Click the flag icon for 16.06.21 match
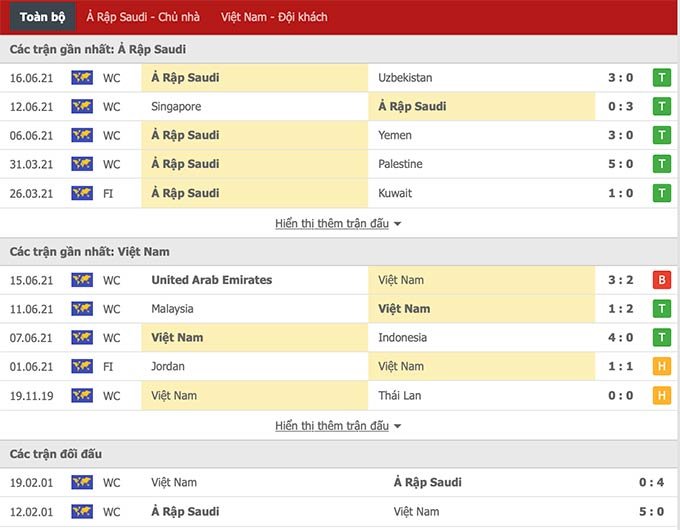 [x=82, y=78]
